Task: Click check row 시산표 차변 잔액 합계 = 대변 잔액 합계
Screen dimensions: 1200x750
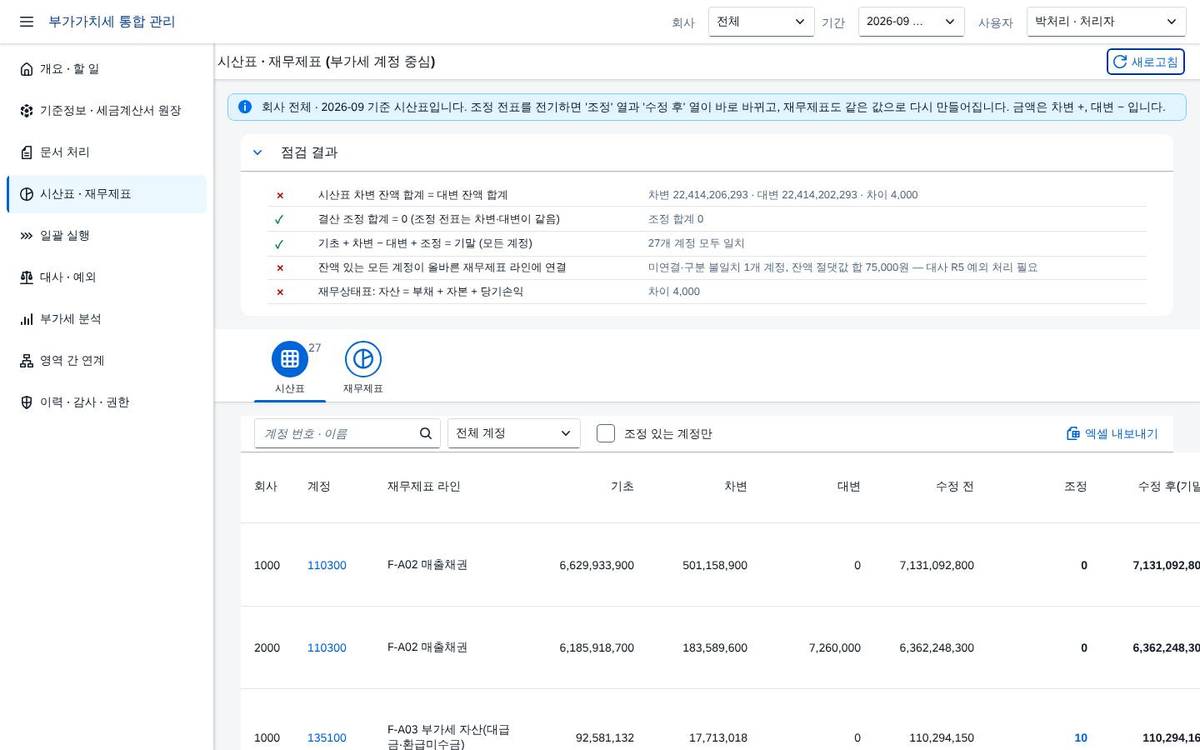Action: pyautogui.click(x=706, y=195)
